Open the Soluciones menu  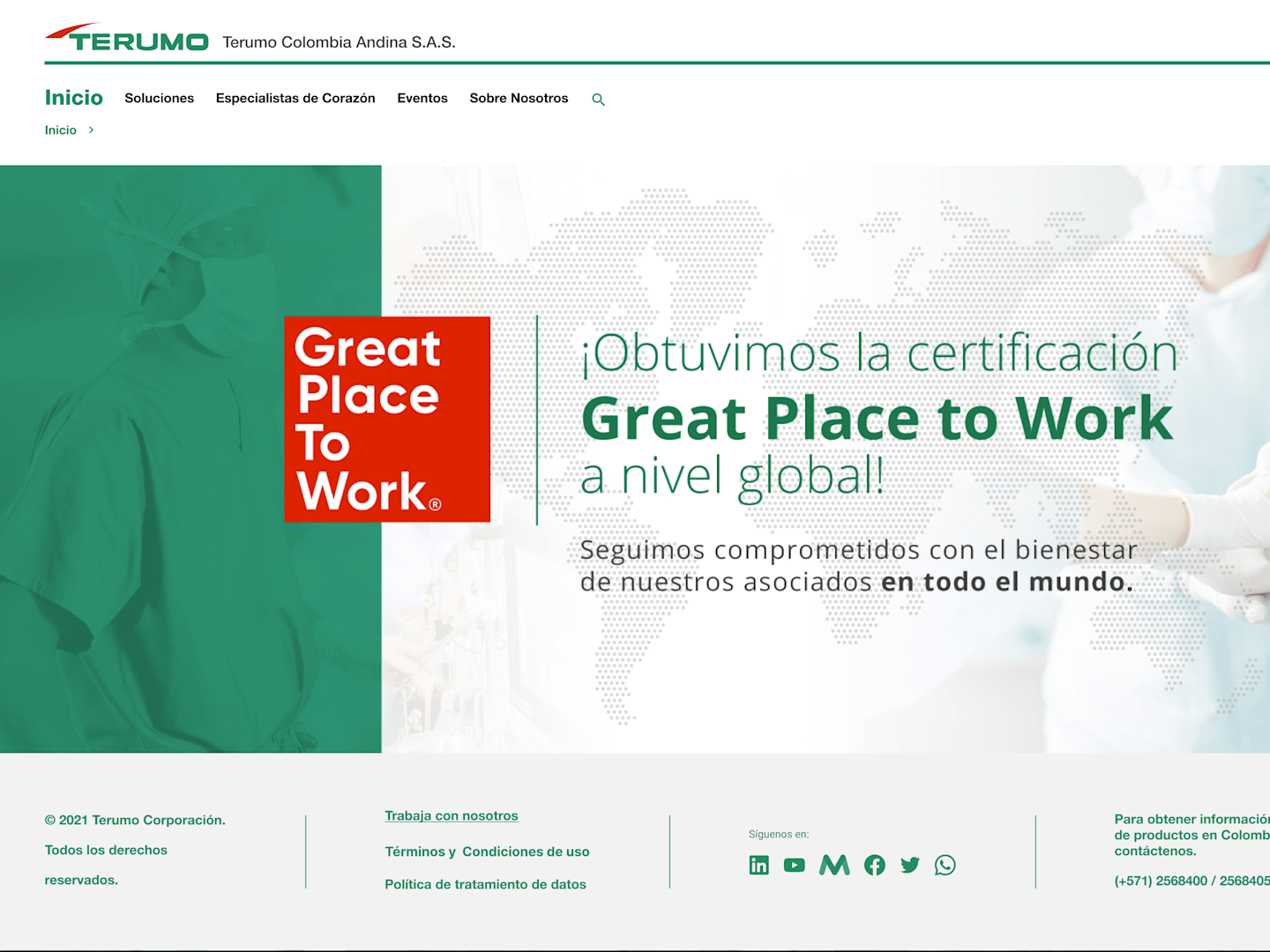pyautogui.click(x=159, y=98)
